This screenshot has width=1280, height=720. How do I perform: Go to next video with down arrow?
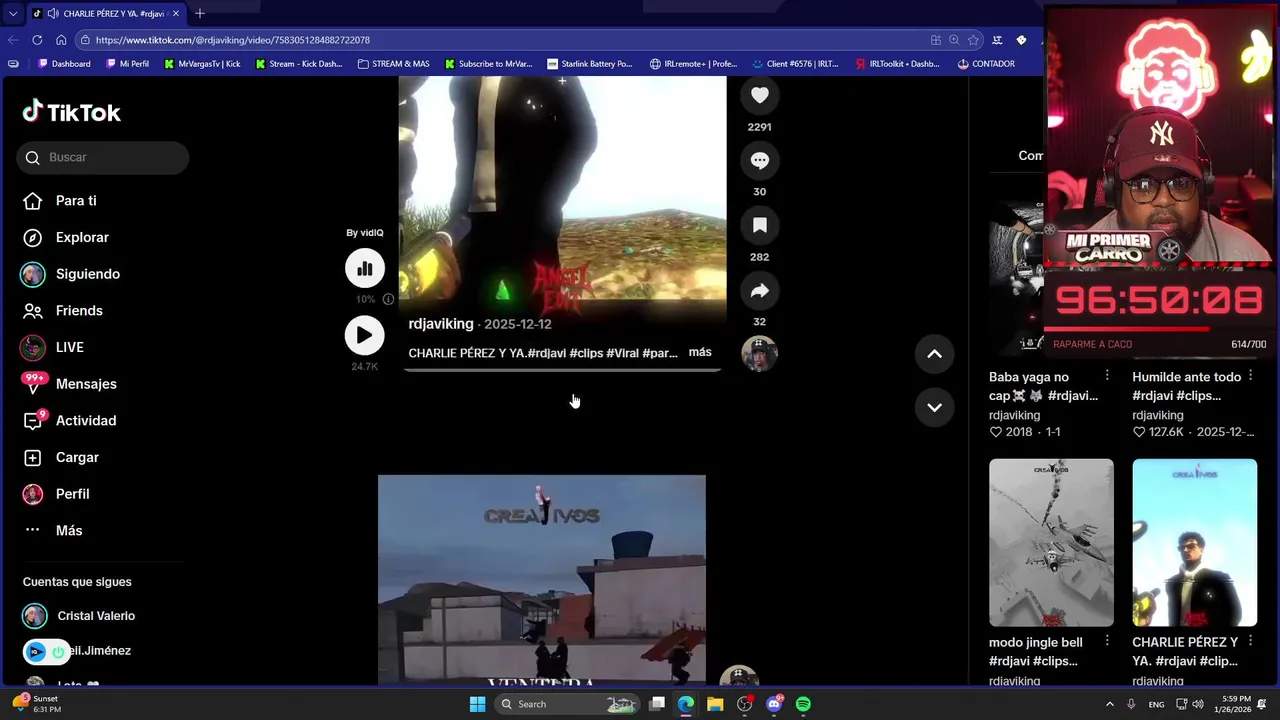point(934,407)
